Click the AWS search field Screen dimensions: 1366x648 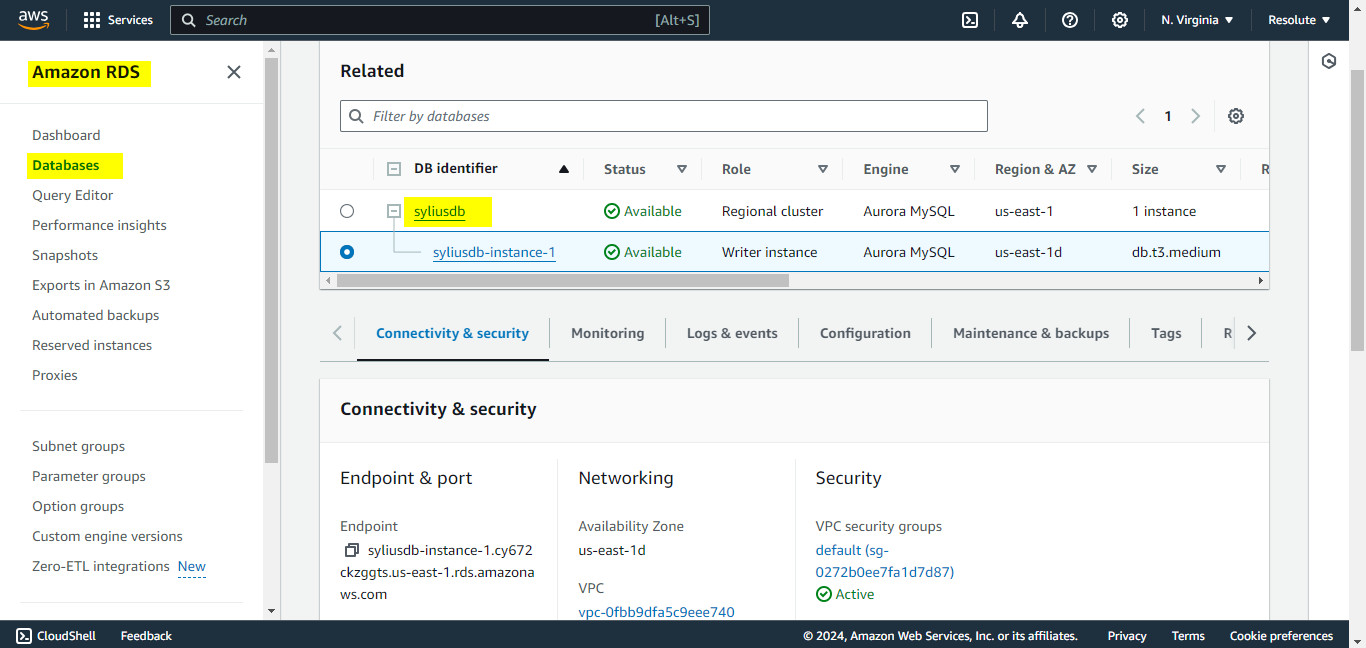coord(440,20)
